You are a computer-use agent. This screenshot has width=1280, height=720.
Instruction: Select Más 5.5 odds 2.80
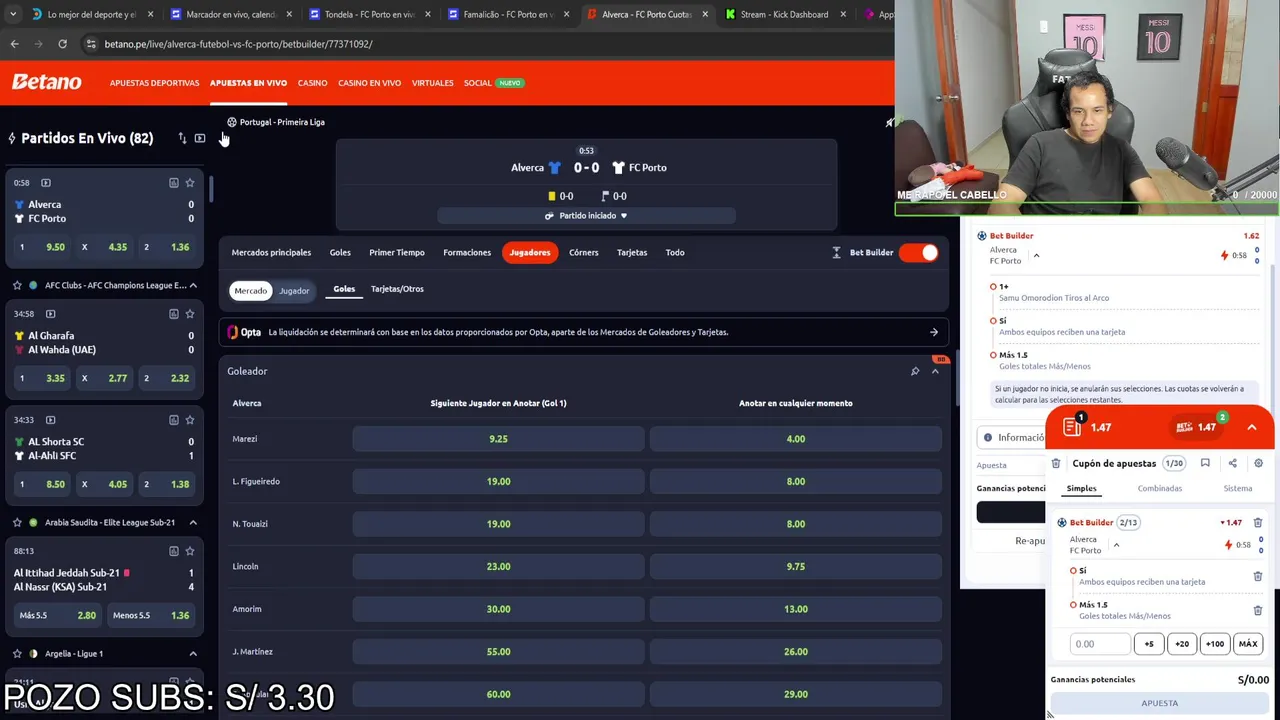pos(57,615)
